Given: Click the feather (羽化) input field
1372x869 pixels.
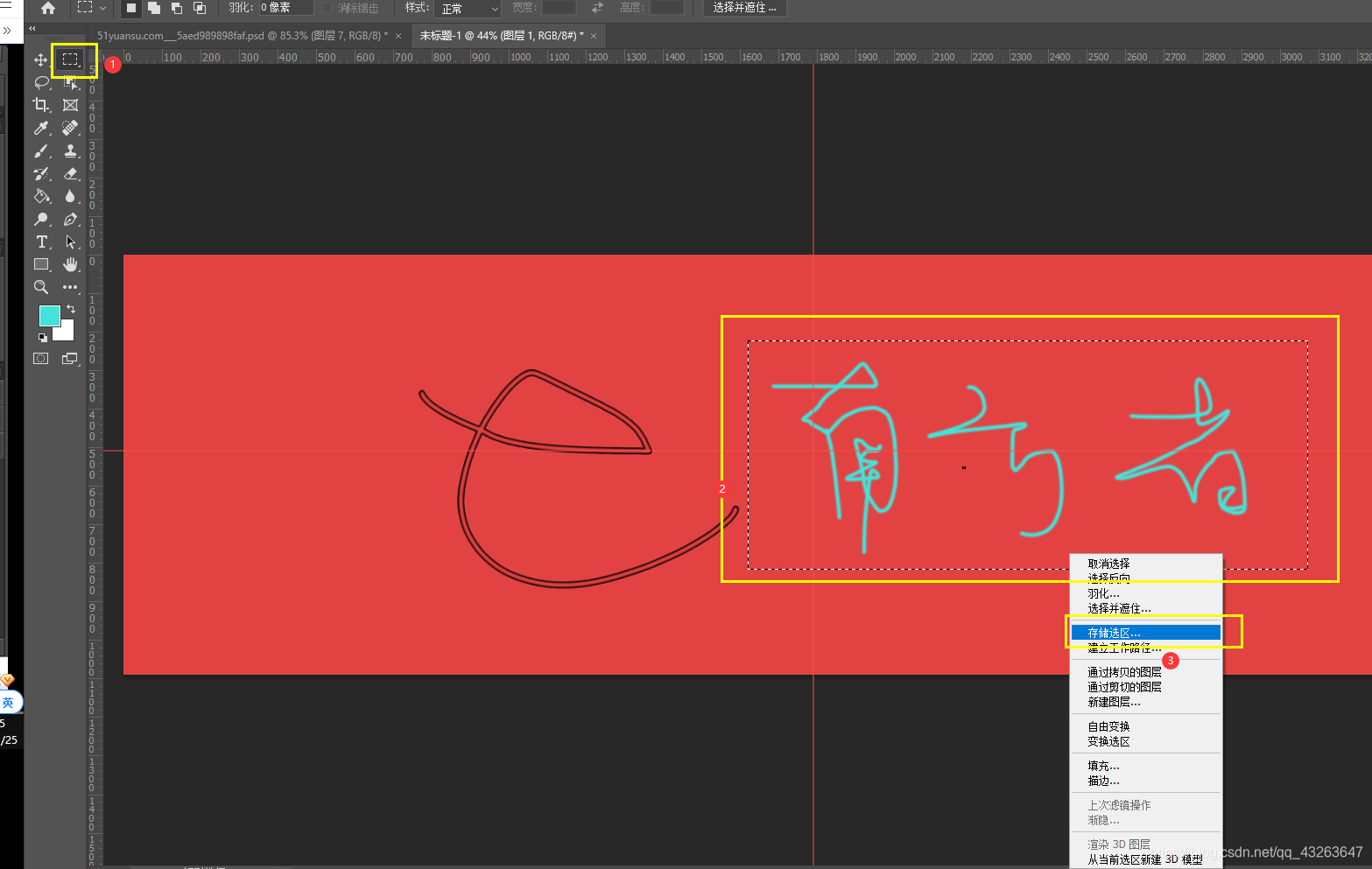Looking at the screenshot, I should 285,8.
